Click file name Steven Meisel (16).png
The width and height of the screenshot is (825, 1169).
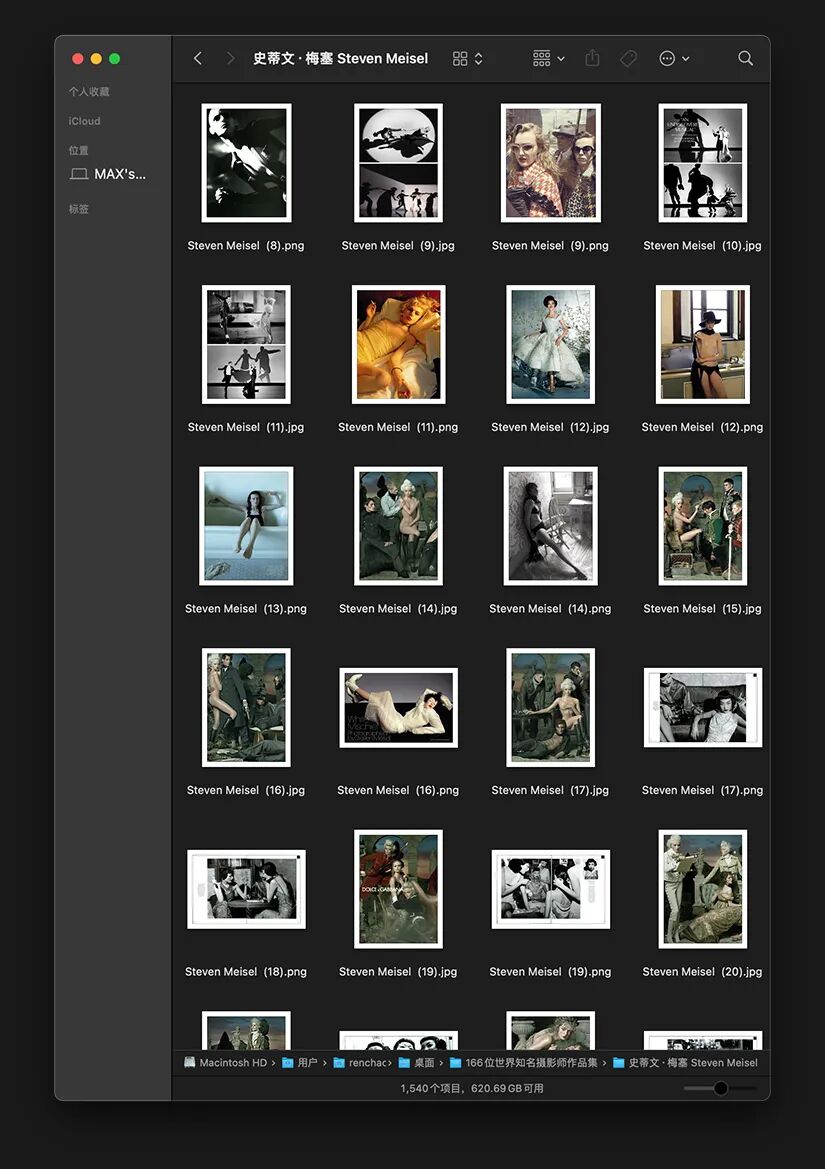coord(398,790)
